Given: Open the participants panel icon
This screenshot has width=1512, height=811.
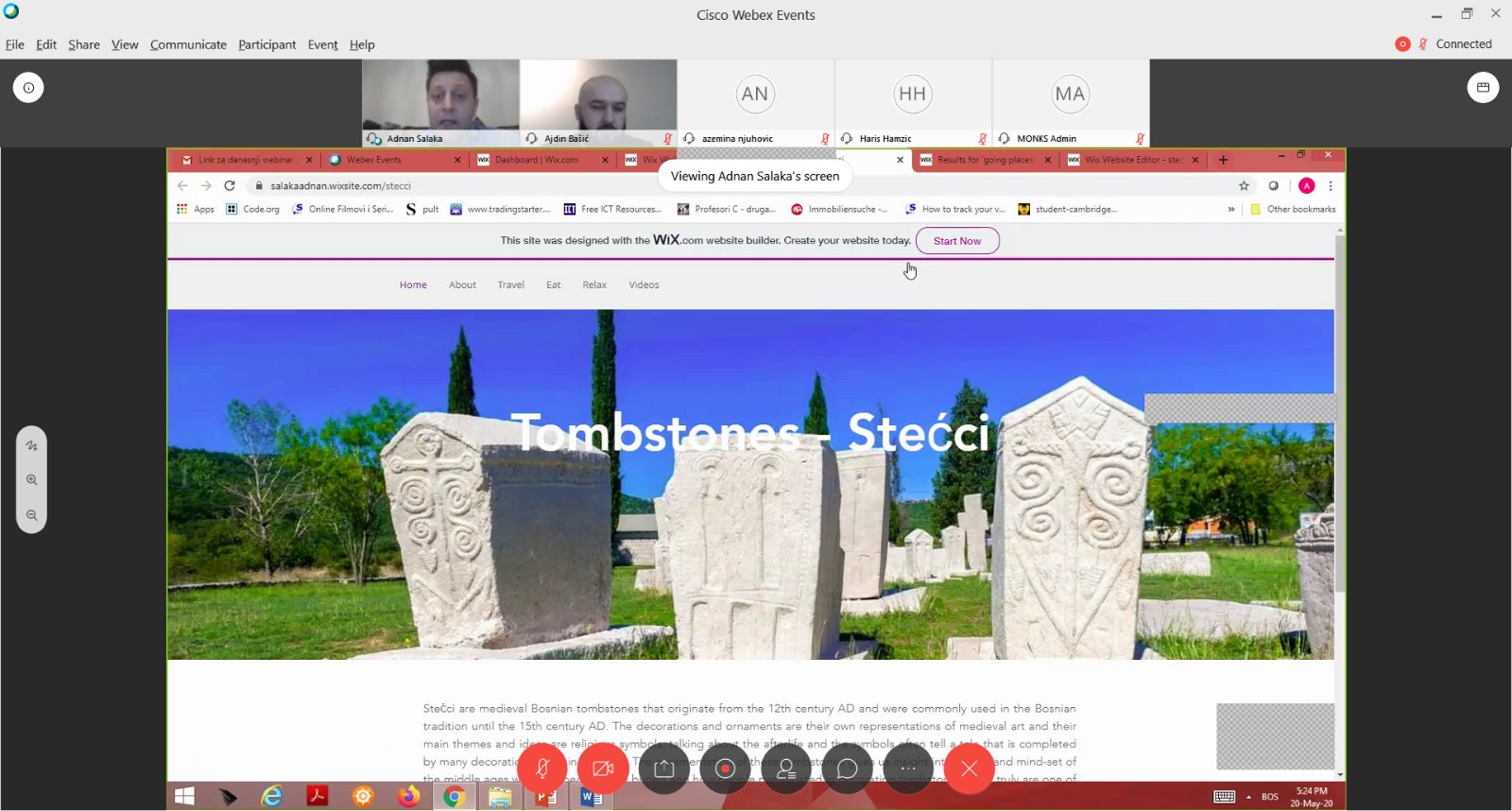Looking at the screenshot, I should coord(786,768).
